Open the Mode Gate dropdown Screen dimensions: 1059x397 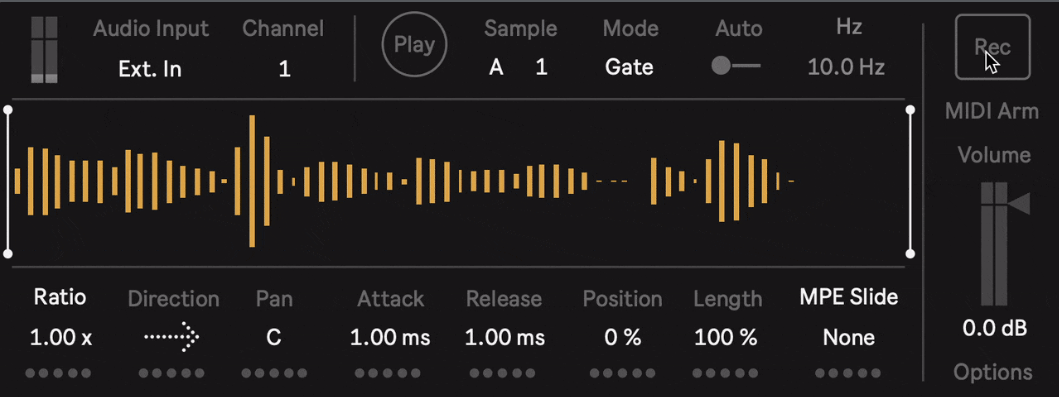pos(629,68)
